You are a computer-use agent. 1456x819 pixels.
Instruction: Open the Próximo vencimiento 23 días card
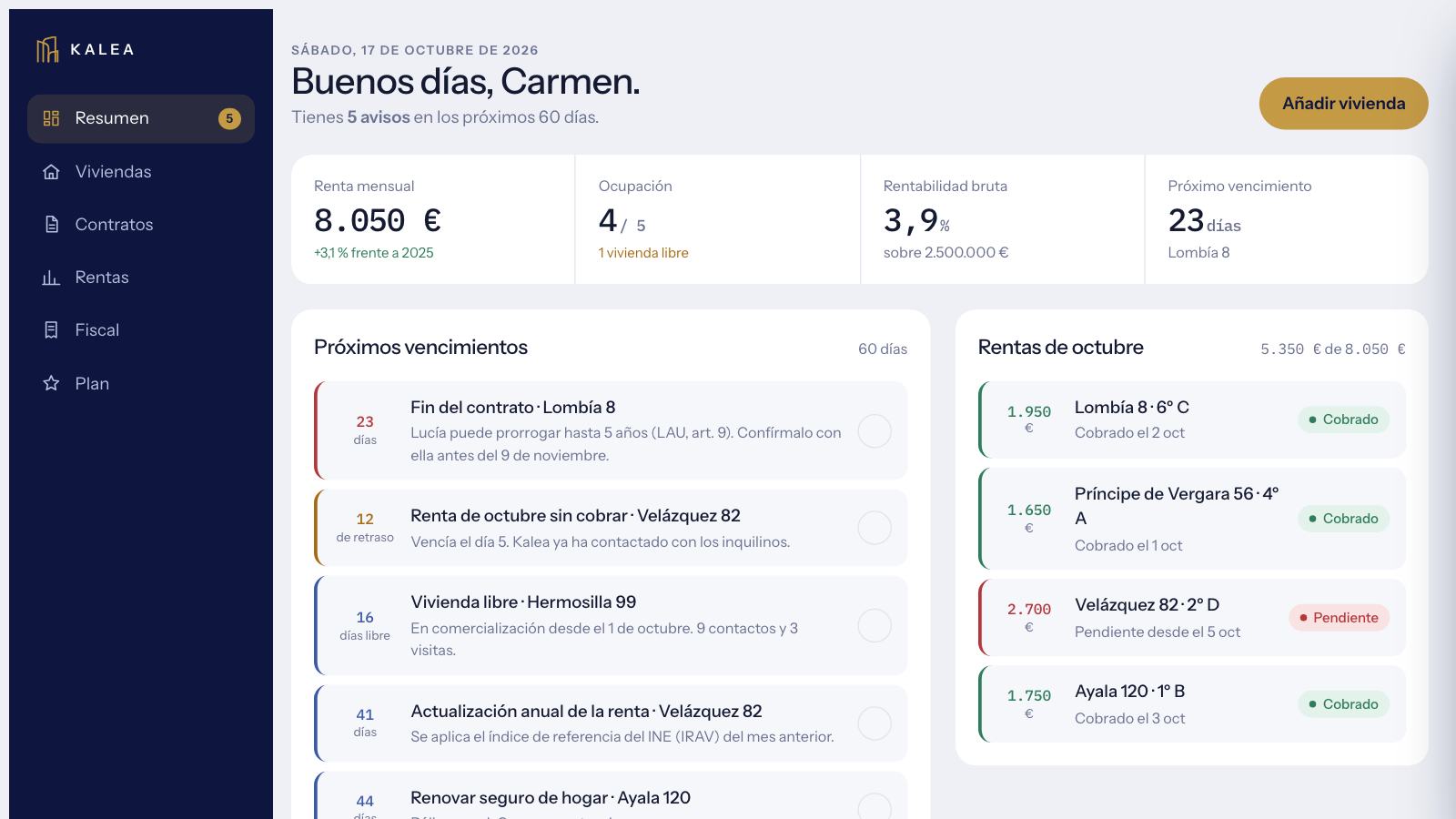point(1287,219)
